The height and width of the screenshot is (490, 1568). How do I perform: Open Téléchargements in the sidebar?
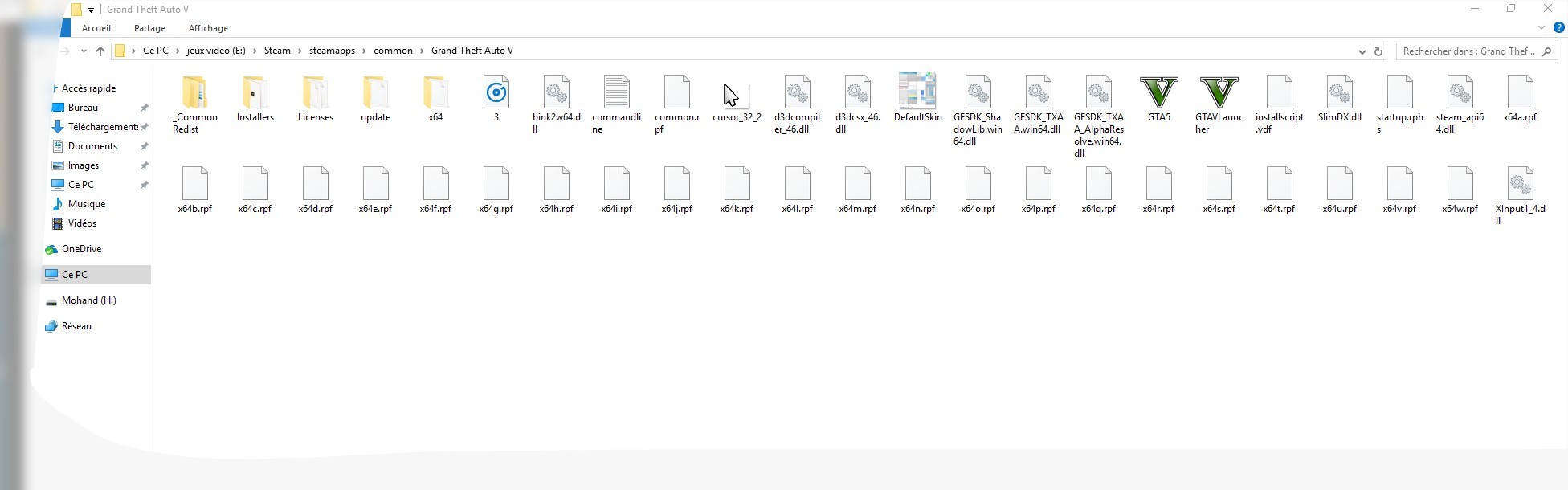[103, 127]
